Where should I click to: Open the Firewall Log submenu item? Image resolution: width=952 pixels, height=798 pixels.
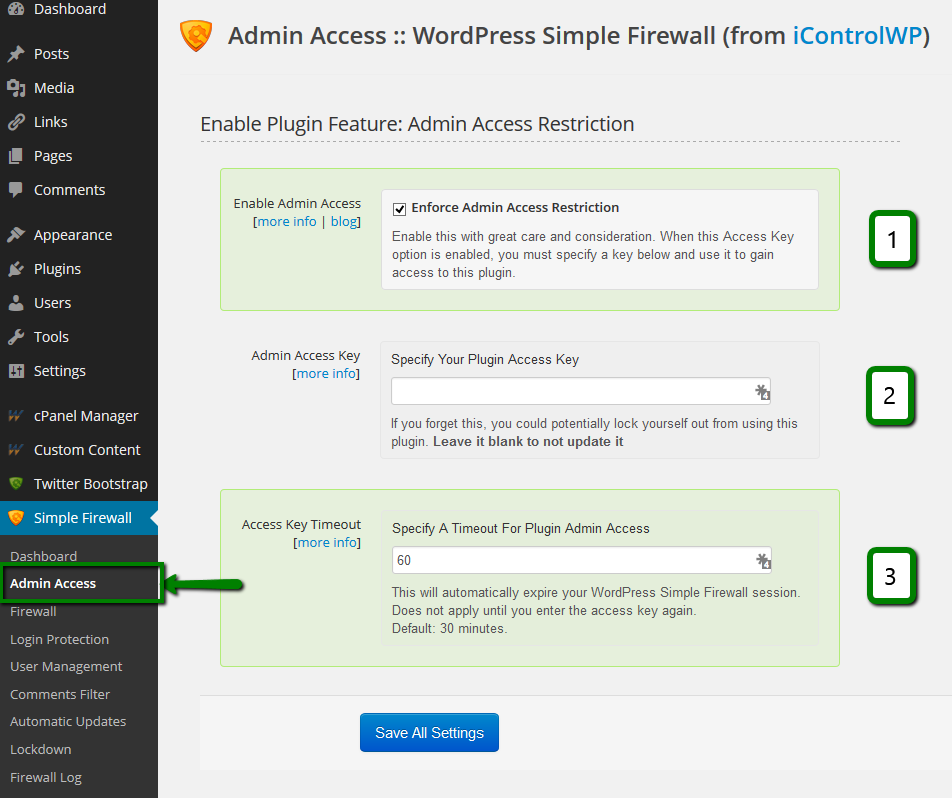(x=45, y=777)
